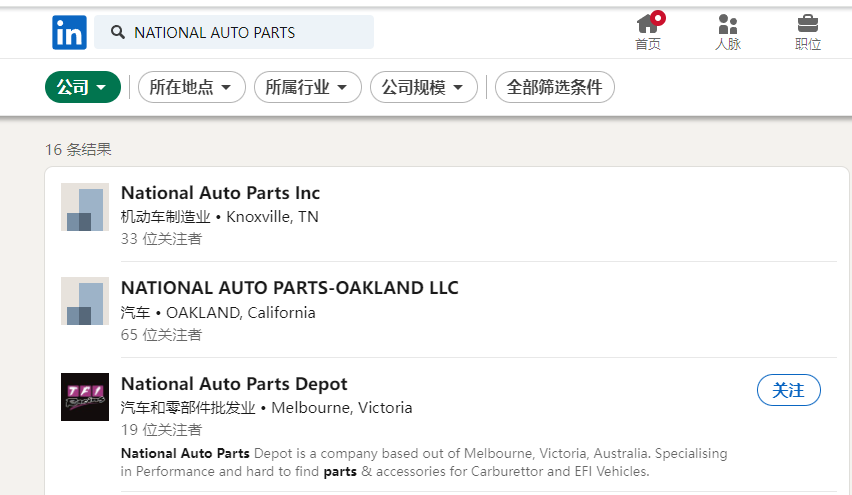Click '33 位关注者' follower count
Viewport: 852px width, 495px height.
click(x=161, y=239)
